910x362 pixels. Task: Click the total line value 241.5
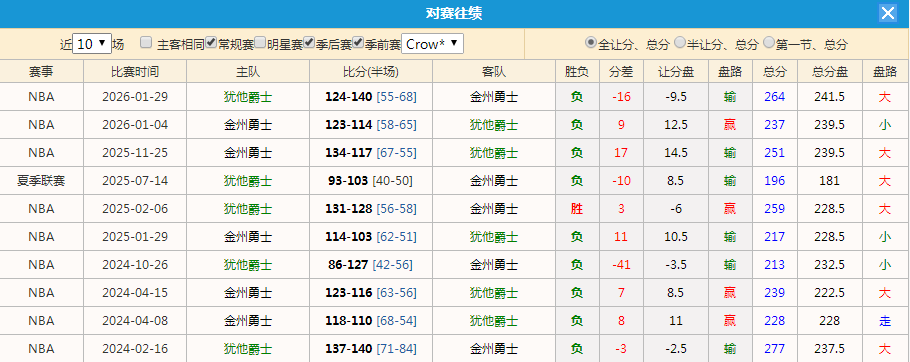829,97
